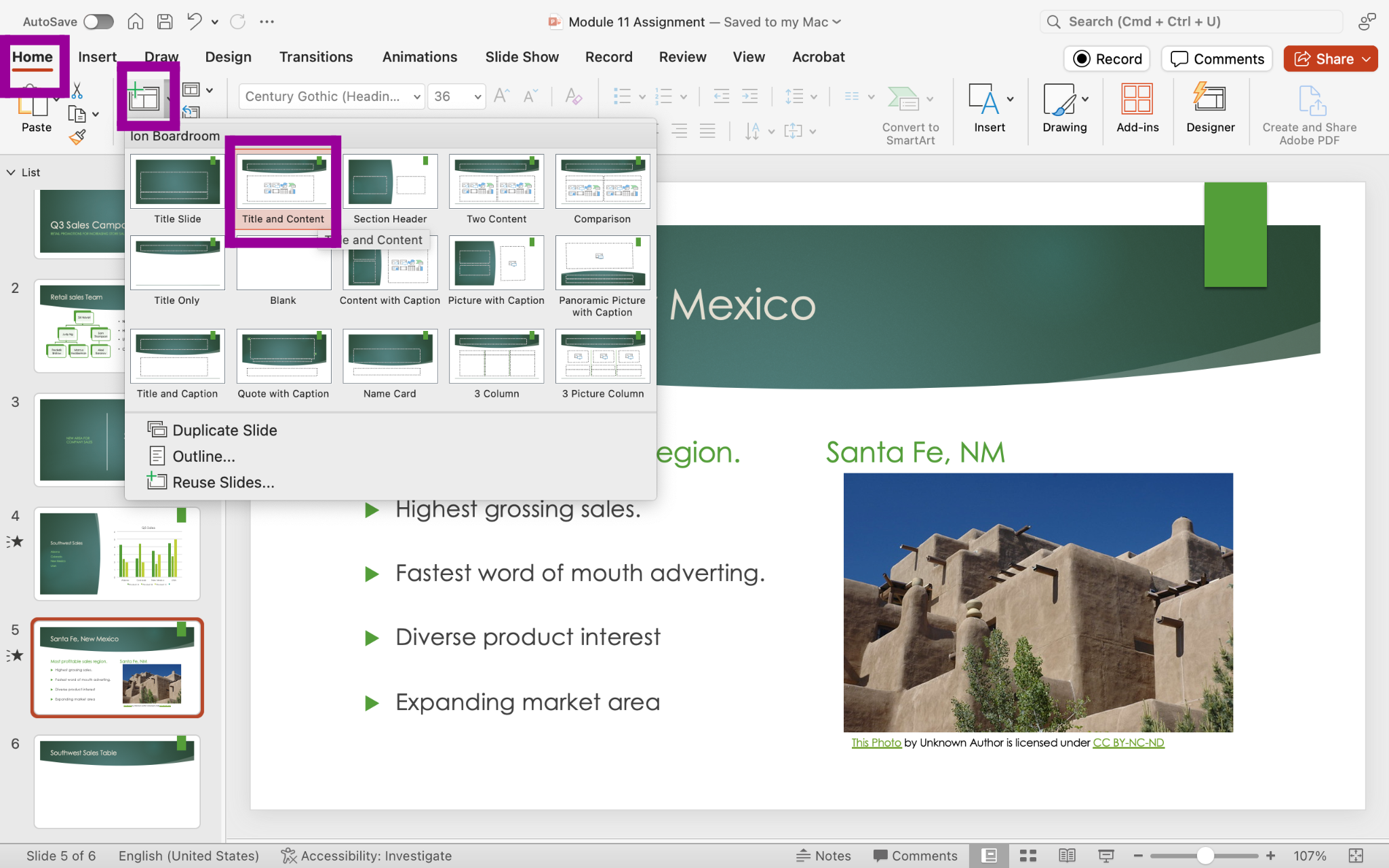Select the Two Content layout
1389x868 pixels.
[x=496, y=190]
